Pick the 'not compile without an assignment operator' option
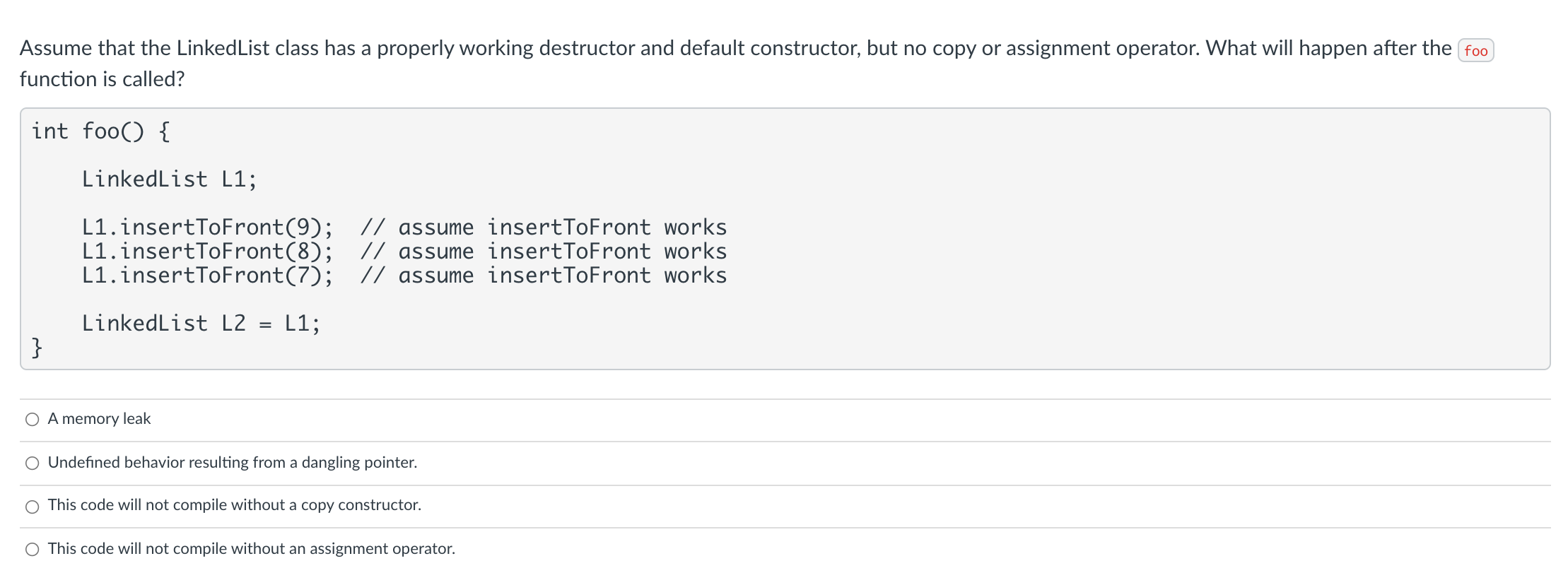Image resolution: width=1568 pixels, height=585 pixels. pos(33,550)
